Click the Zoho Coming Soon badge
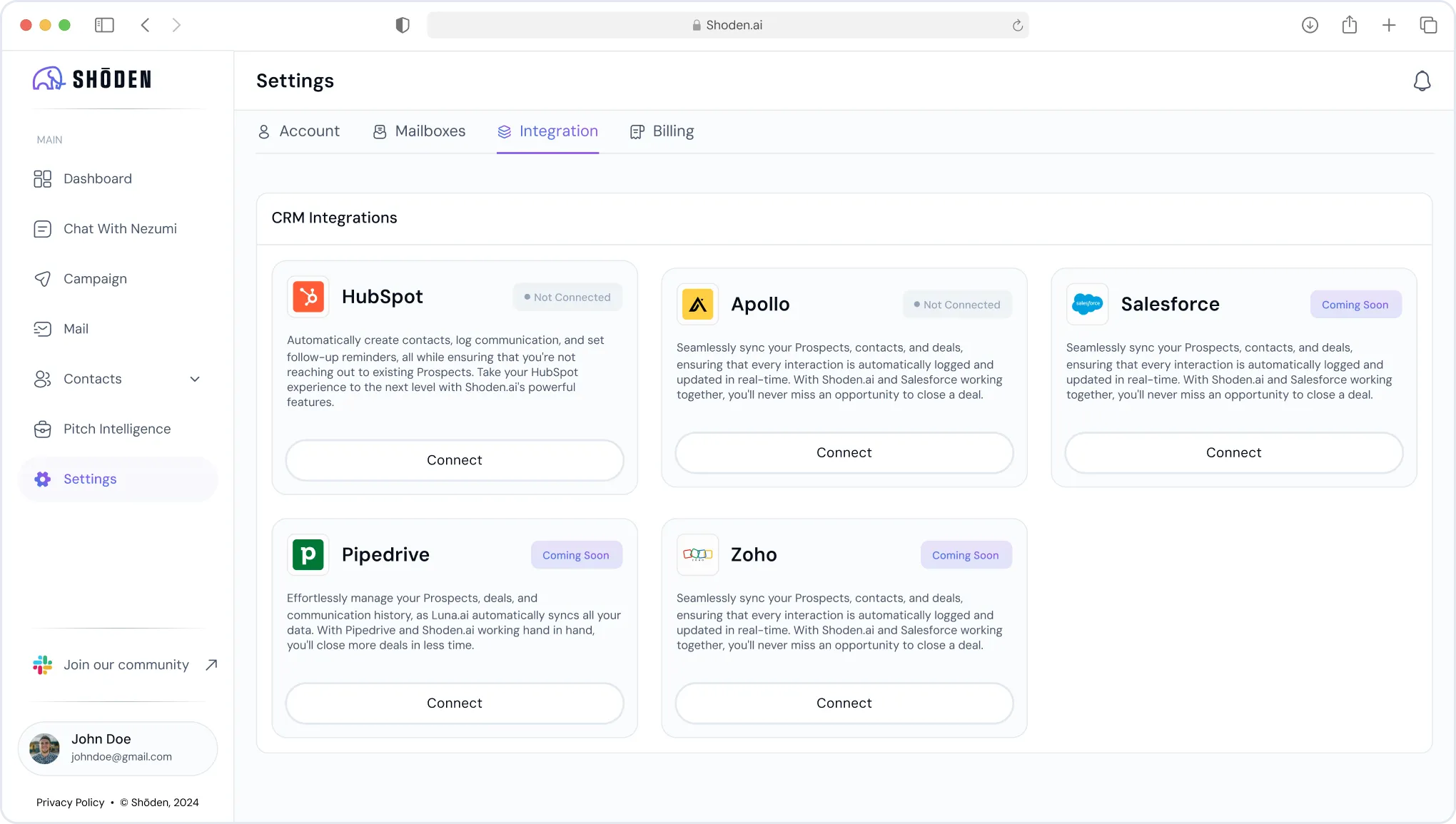This screenshot has height=824, width=1456. [x=966, y=555]
